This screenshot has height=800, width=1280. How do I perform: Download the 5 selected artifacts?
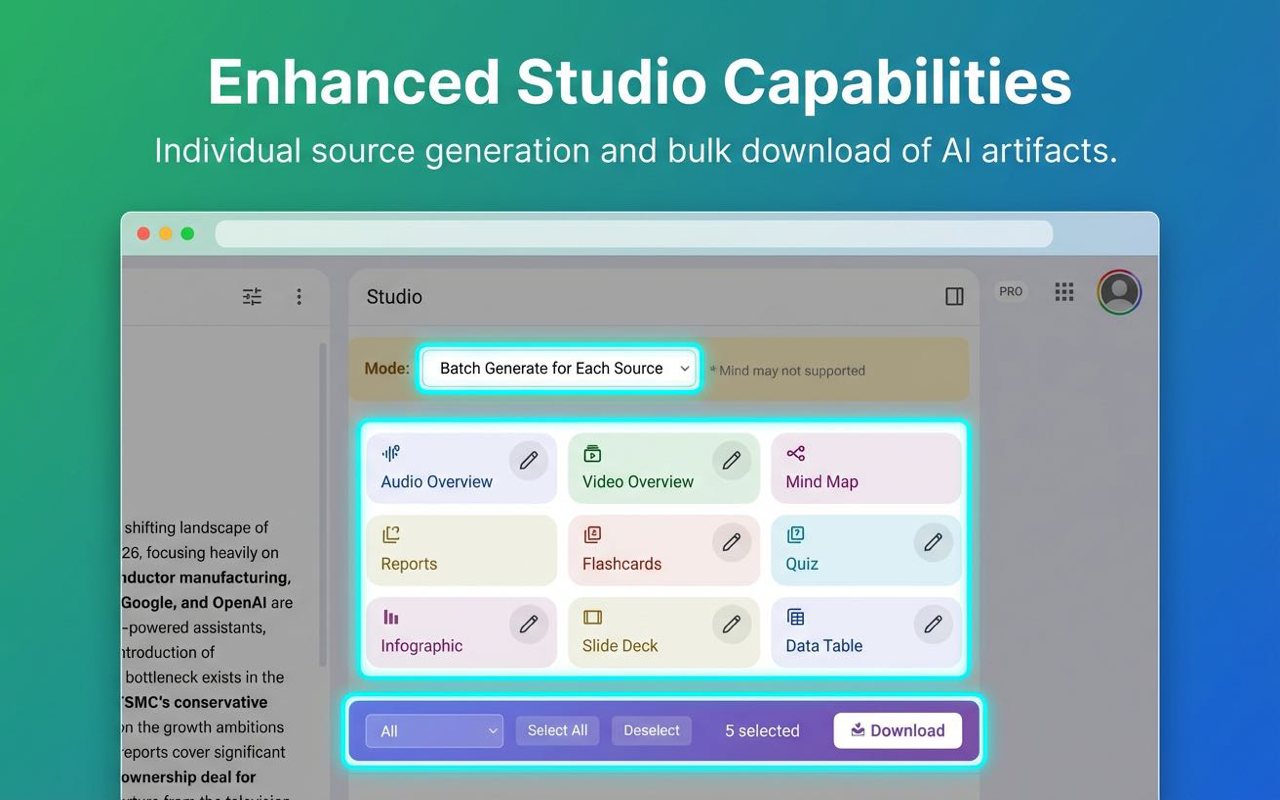point(897,730)
